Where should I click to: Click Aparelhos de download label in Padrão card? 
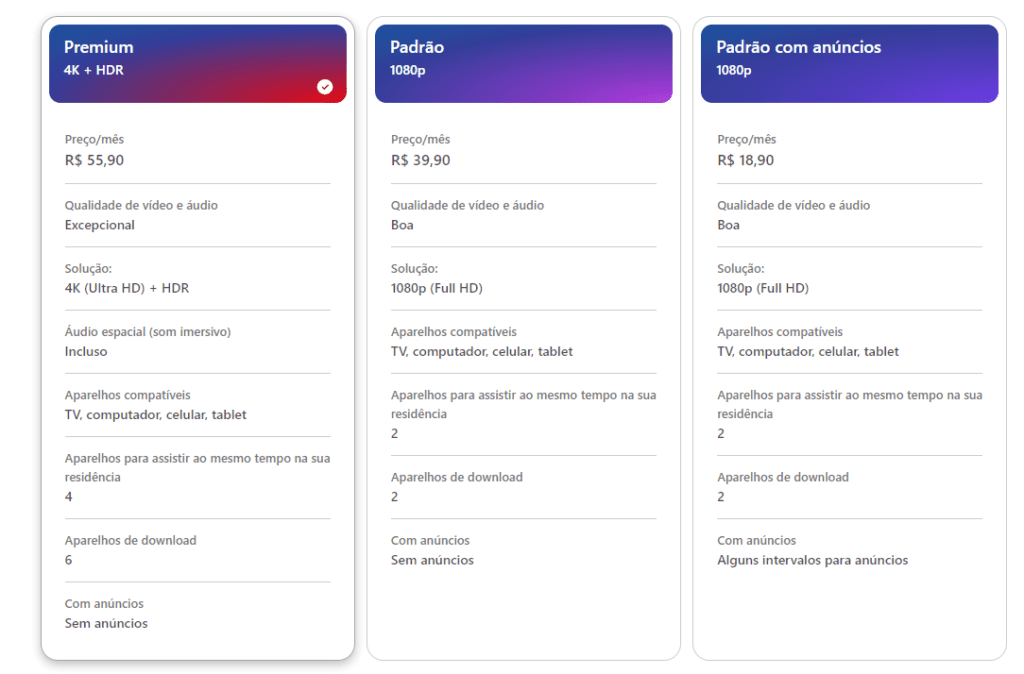[x=457, y=477]
